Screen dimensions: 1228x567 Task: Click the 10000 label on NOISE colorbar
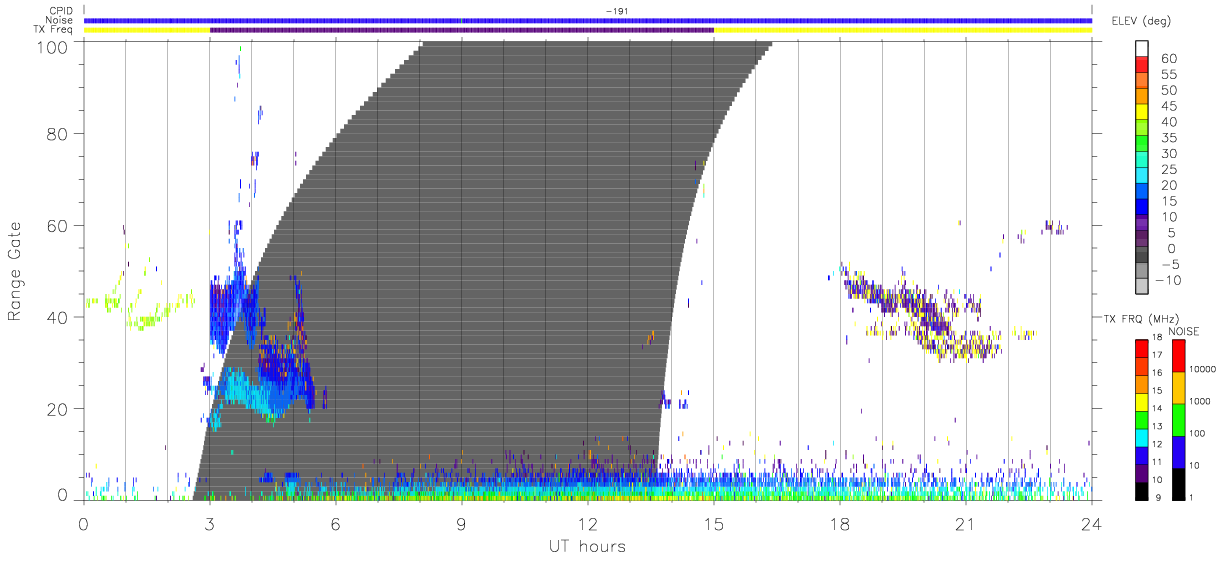coord(1204,369)
